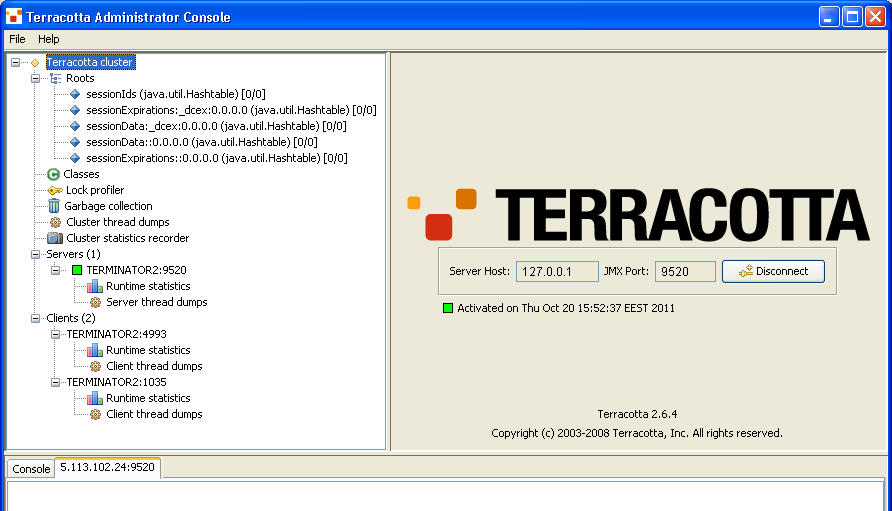Collapse the TERMINATOR2:1035 client node

tap(55, 382)
